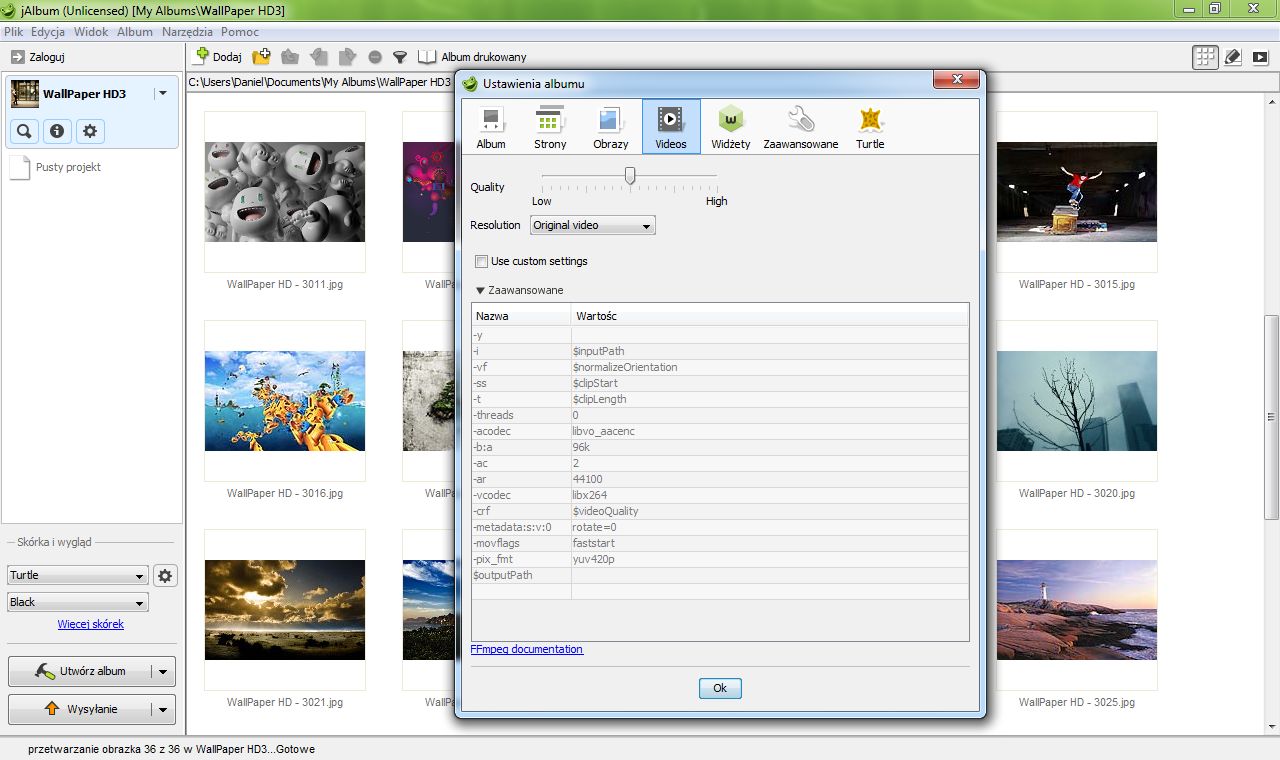Click the album folder path bar

[x=320, y=82]
